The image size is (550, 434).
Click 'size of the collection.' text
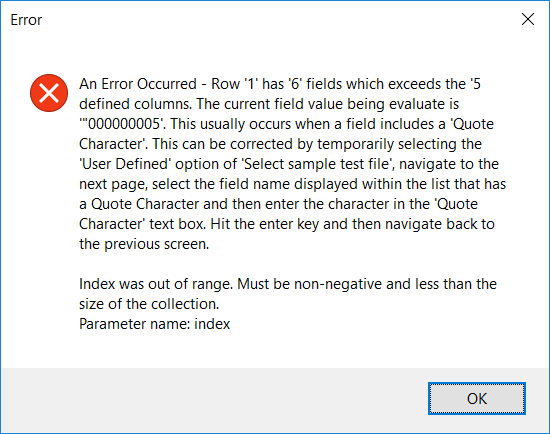pyautogui.click(x=149, y=304)
